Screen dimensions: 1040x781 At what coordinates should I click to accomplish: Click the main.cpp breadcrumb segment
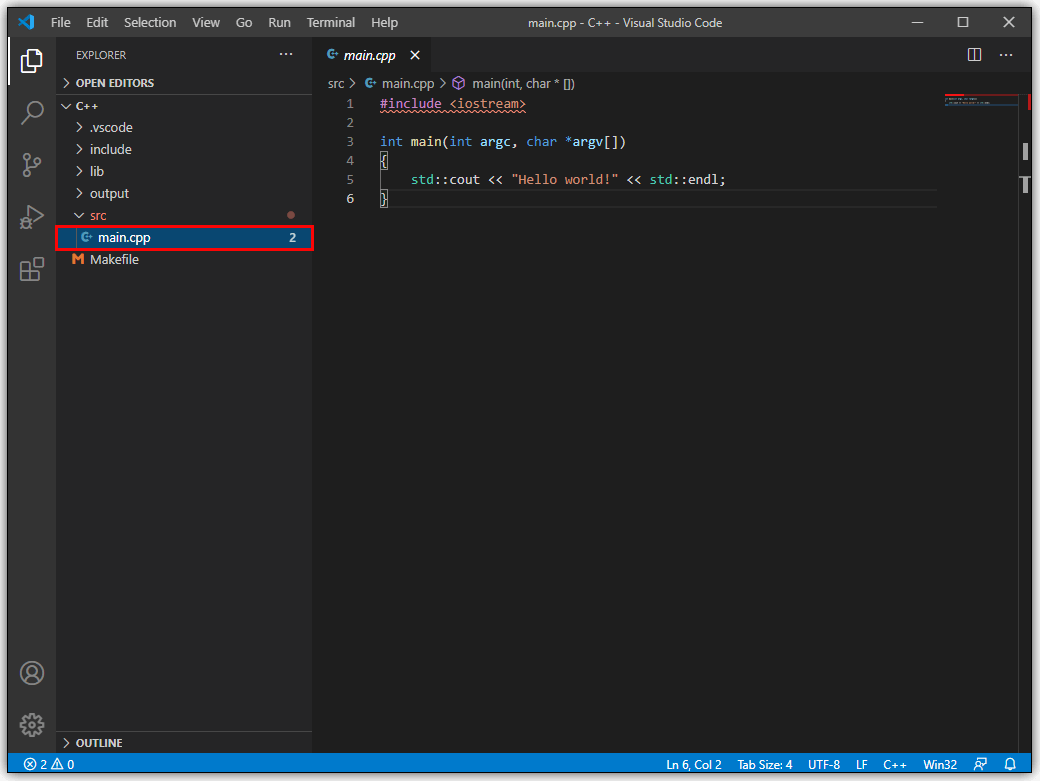pyautogui.click(x=399, y=84)
